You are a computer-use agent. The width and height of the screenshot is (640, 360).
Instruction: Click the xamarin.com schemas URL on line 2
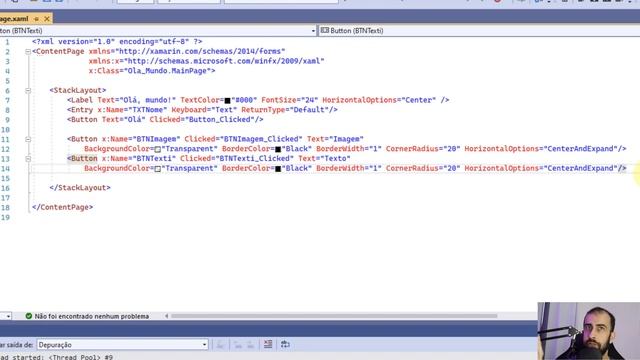pos(200,51)
